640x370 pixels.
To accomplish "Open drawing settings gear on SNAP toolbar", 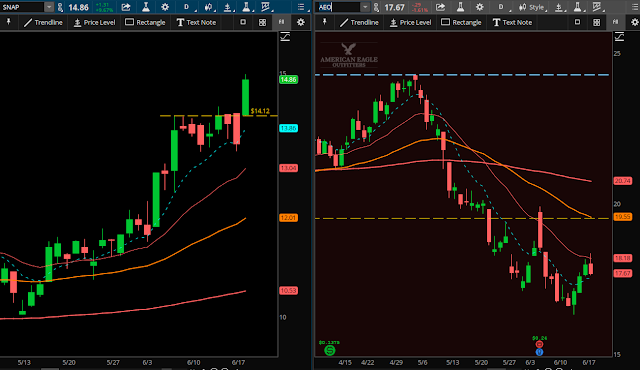I will click(301, 22).
